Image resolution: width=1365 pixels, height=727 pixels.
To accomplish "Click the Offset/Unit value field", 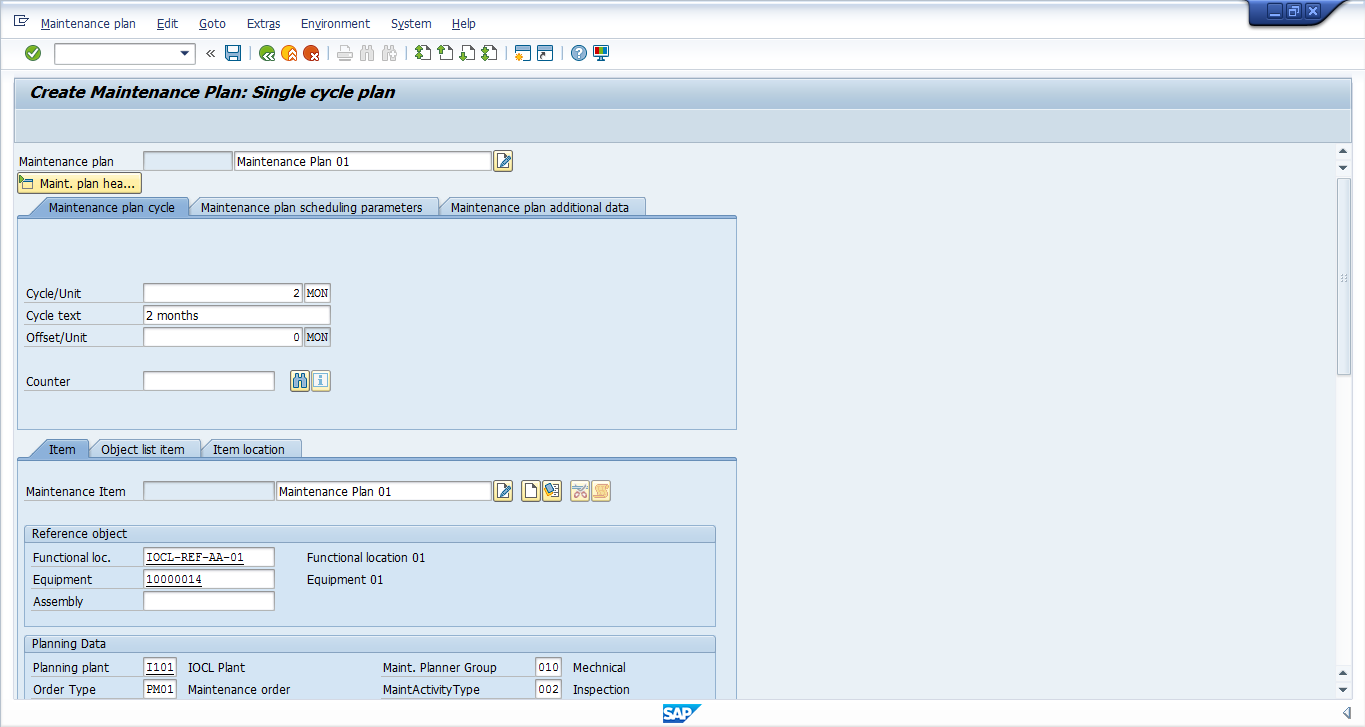I will 223,337.
